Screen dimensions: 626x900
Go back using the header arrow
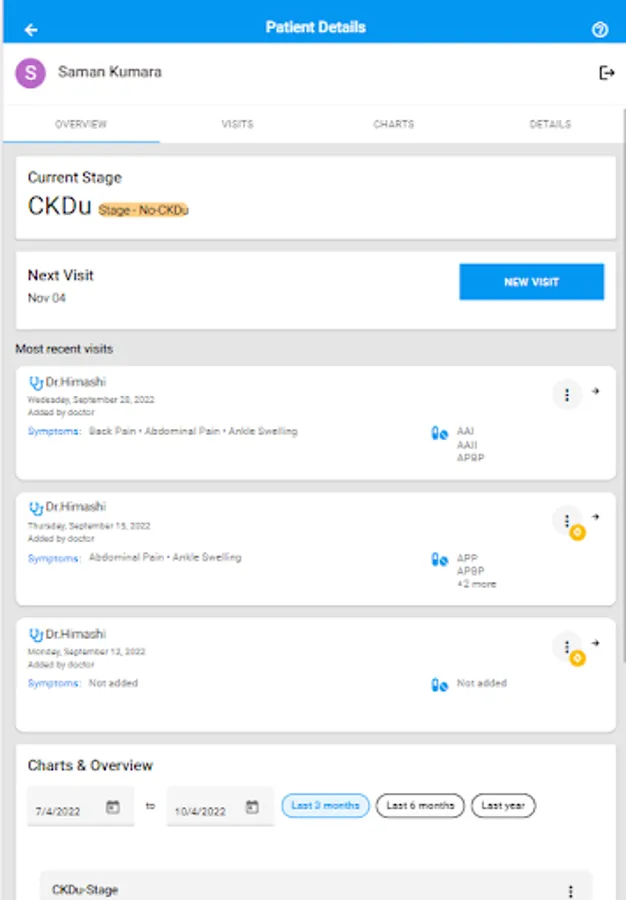tap(31, 29)
